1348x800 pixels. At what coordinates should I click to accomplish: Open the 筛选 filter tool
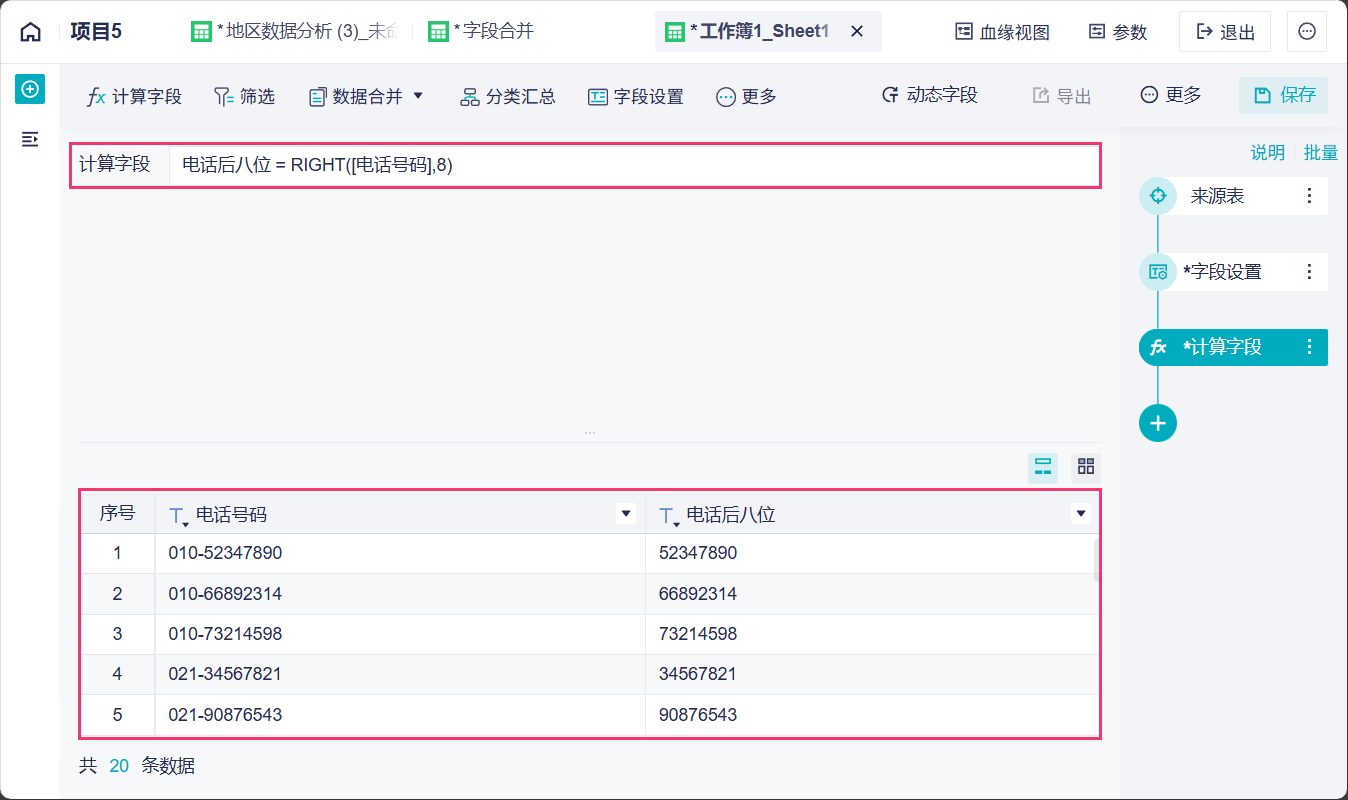[x=244, y=96]
